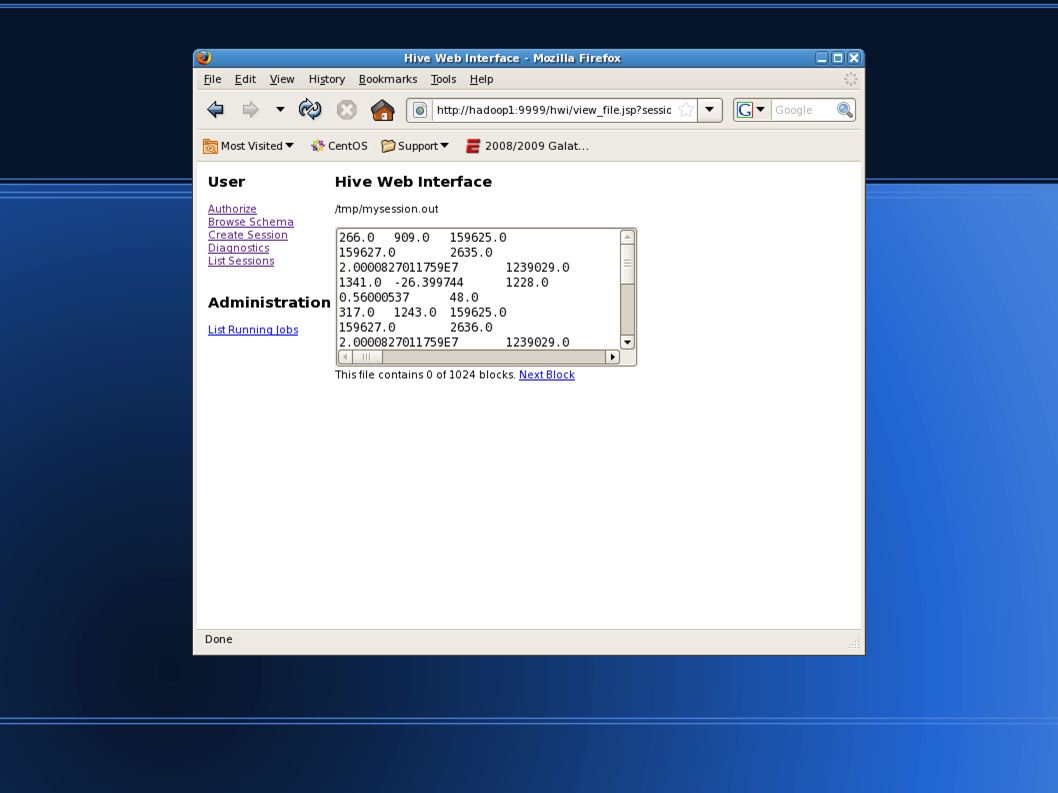Follow the List Running Jobs link
Screen dimensions: 1058x793
point(253,330)
